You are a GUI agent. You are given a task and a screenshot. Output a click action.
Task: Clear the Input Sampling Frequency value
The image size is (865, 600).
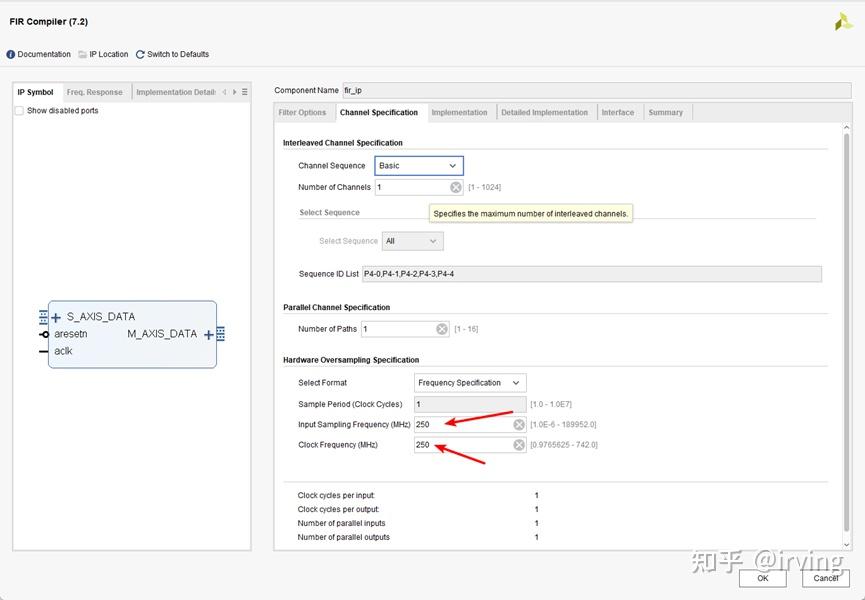coord(519,425)
